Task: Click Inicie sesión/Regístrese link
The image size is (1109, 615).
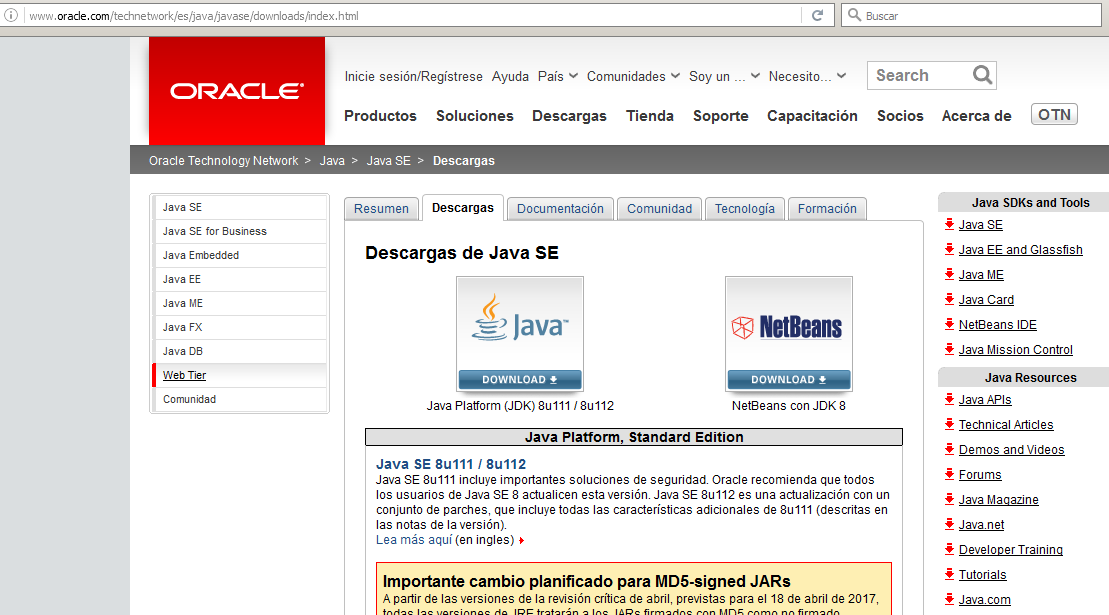Action: pos(413,76)
